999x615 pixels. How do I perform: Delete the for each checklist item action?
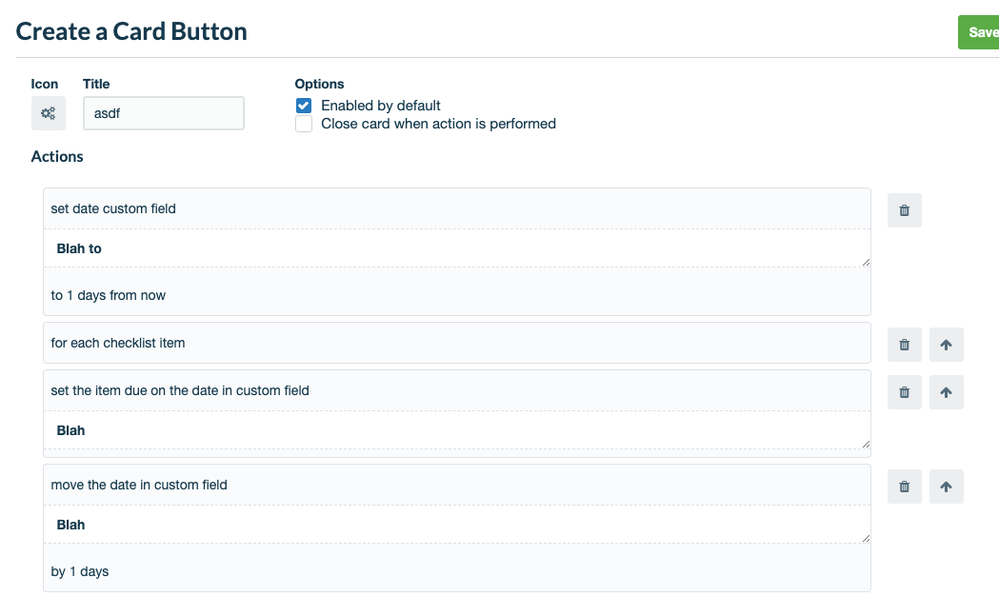point(904,345)
